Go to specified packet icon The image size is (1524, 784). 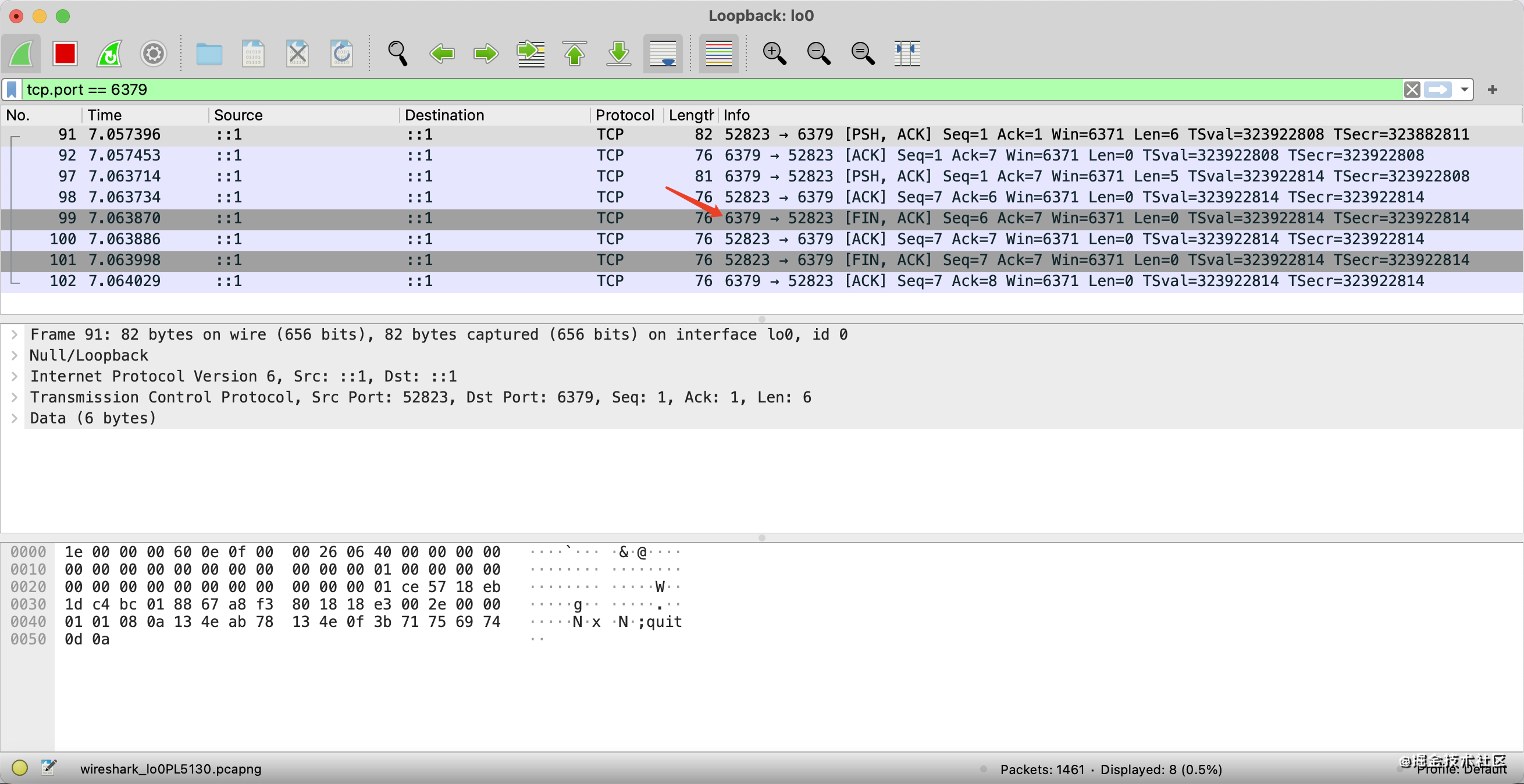click(530, 54)
